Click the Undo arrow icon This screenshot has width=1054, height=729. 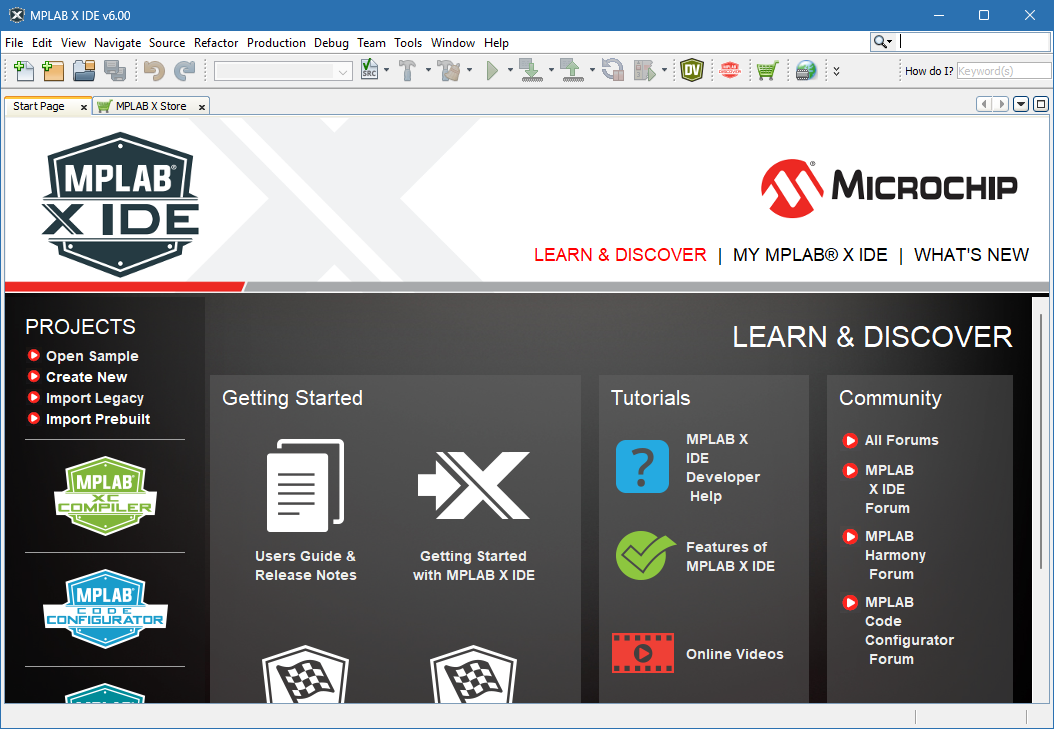(154, 71)
